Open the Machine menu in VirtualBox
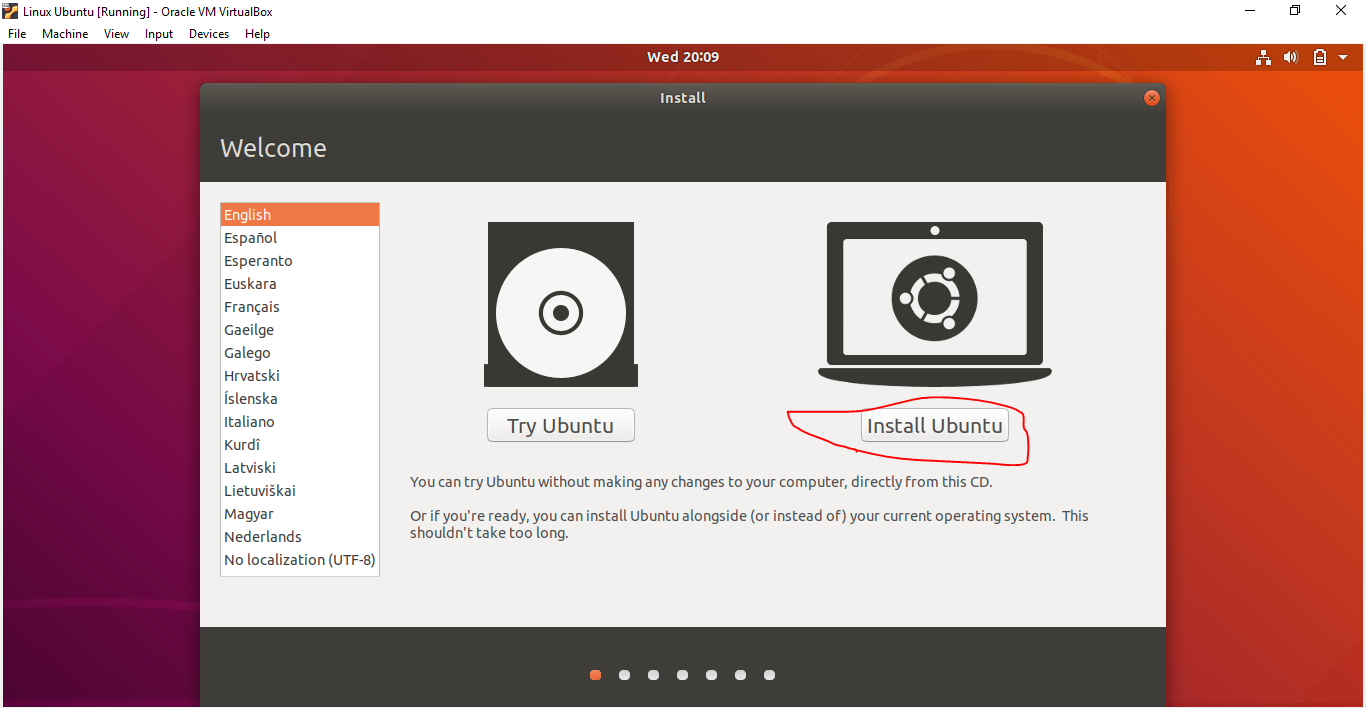The width and height of the screenshot is (1366, 708). pyautogui.click(x=65, y=34)
